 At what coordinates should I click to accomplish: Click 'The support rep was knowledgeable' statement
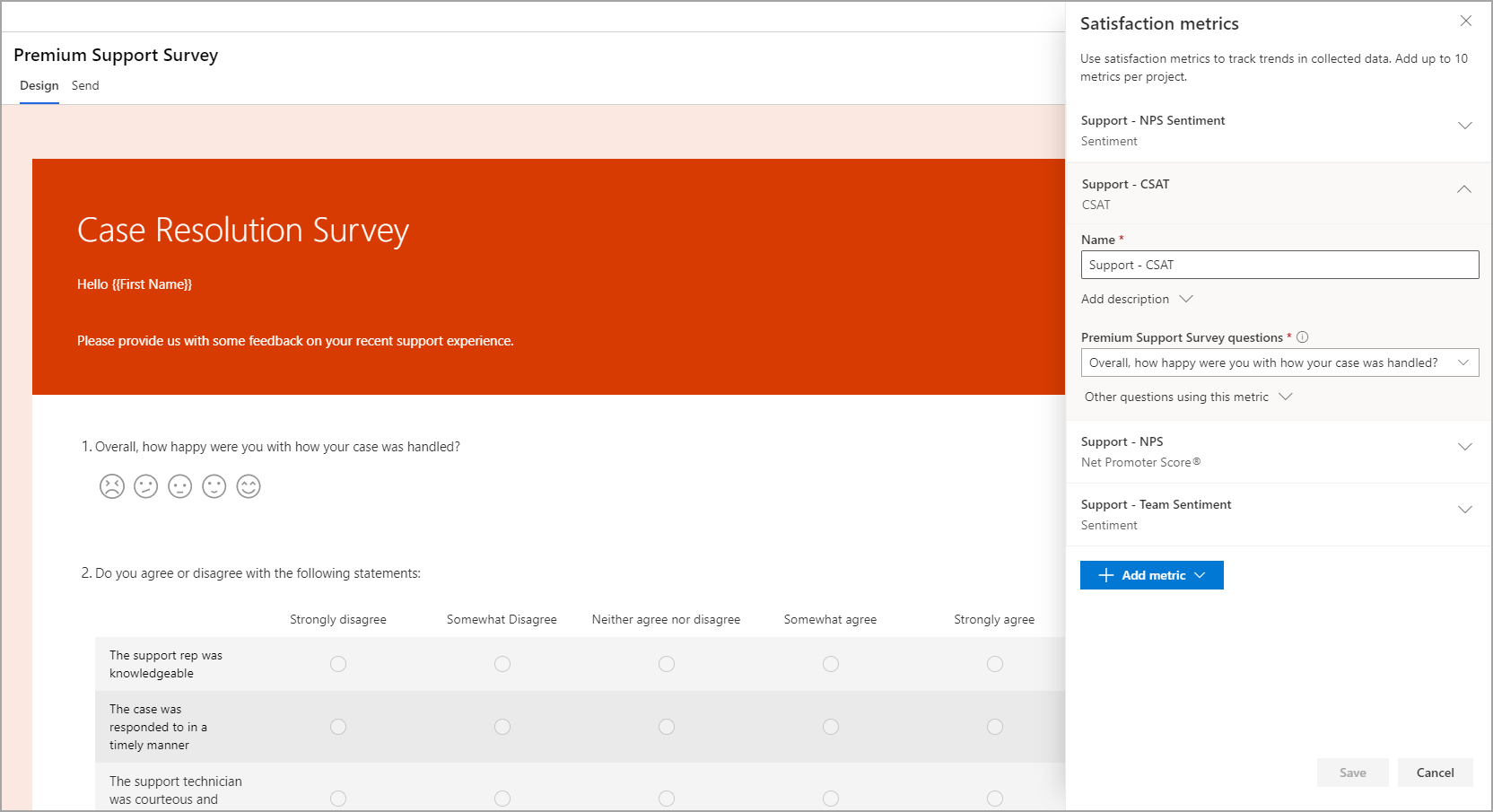click(x=166, y=664)
